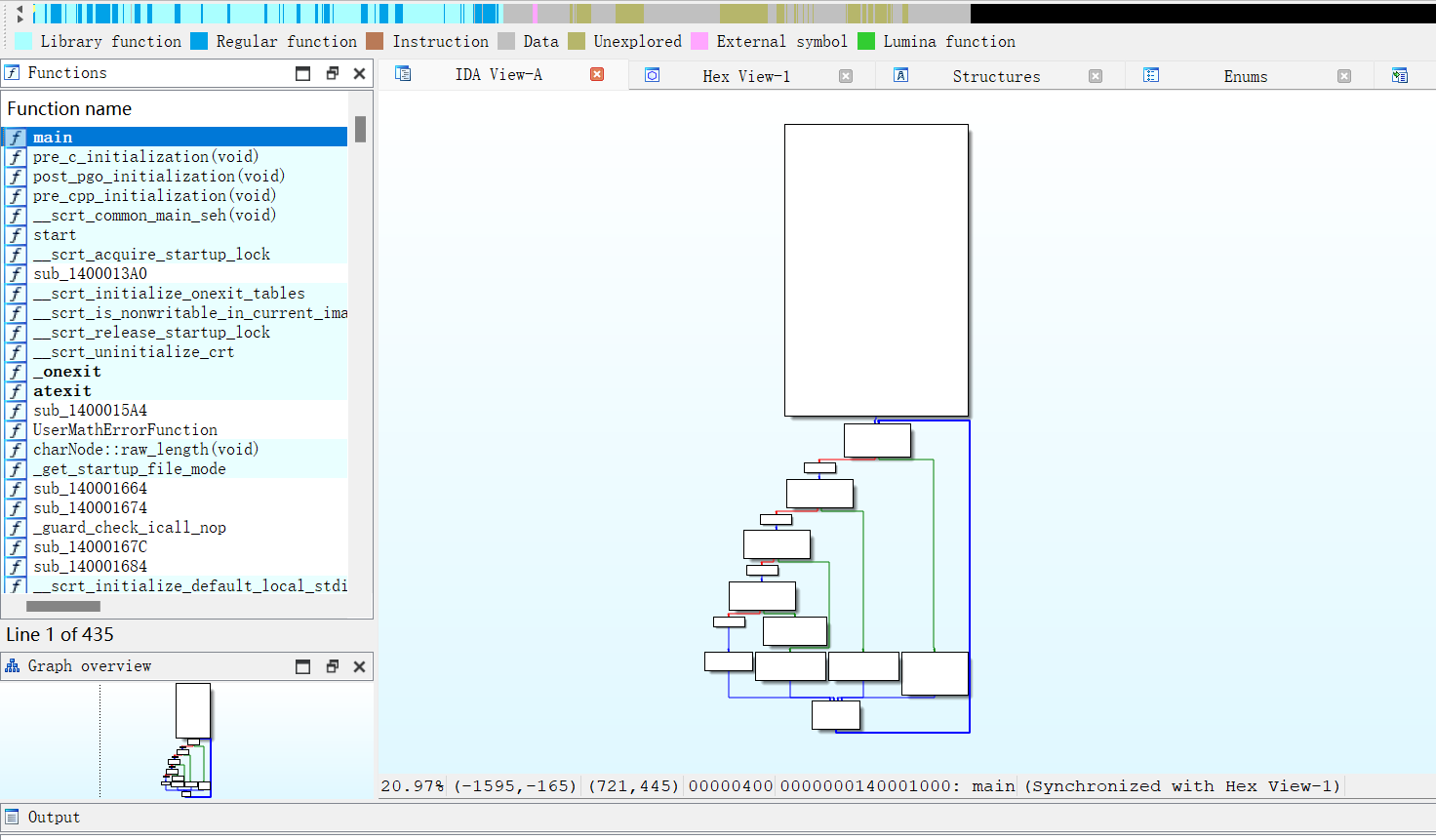Maximize the Graph overview panel

click(x=303, y=666)
